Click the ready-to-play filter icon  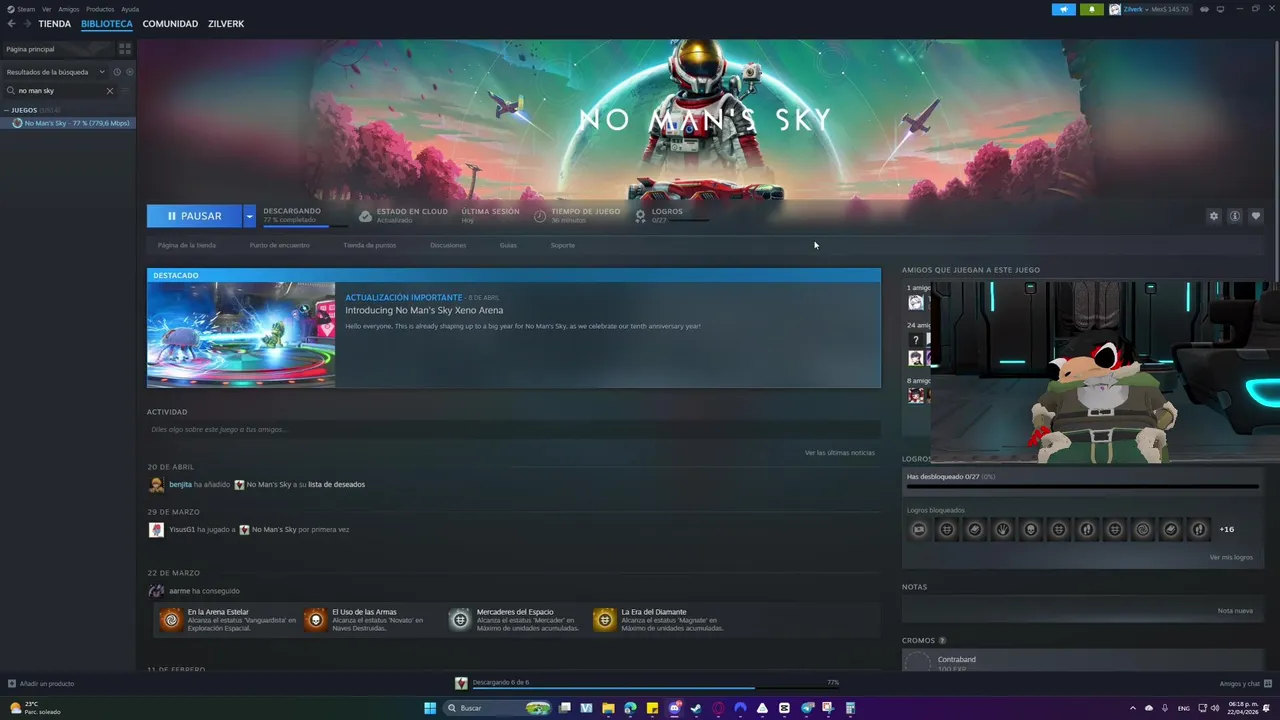[x=130, y=72]
